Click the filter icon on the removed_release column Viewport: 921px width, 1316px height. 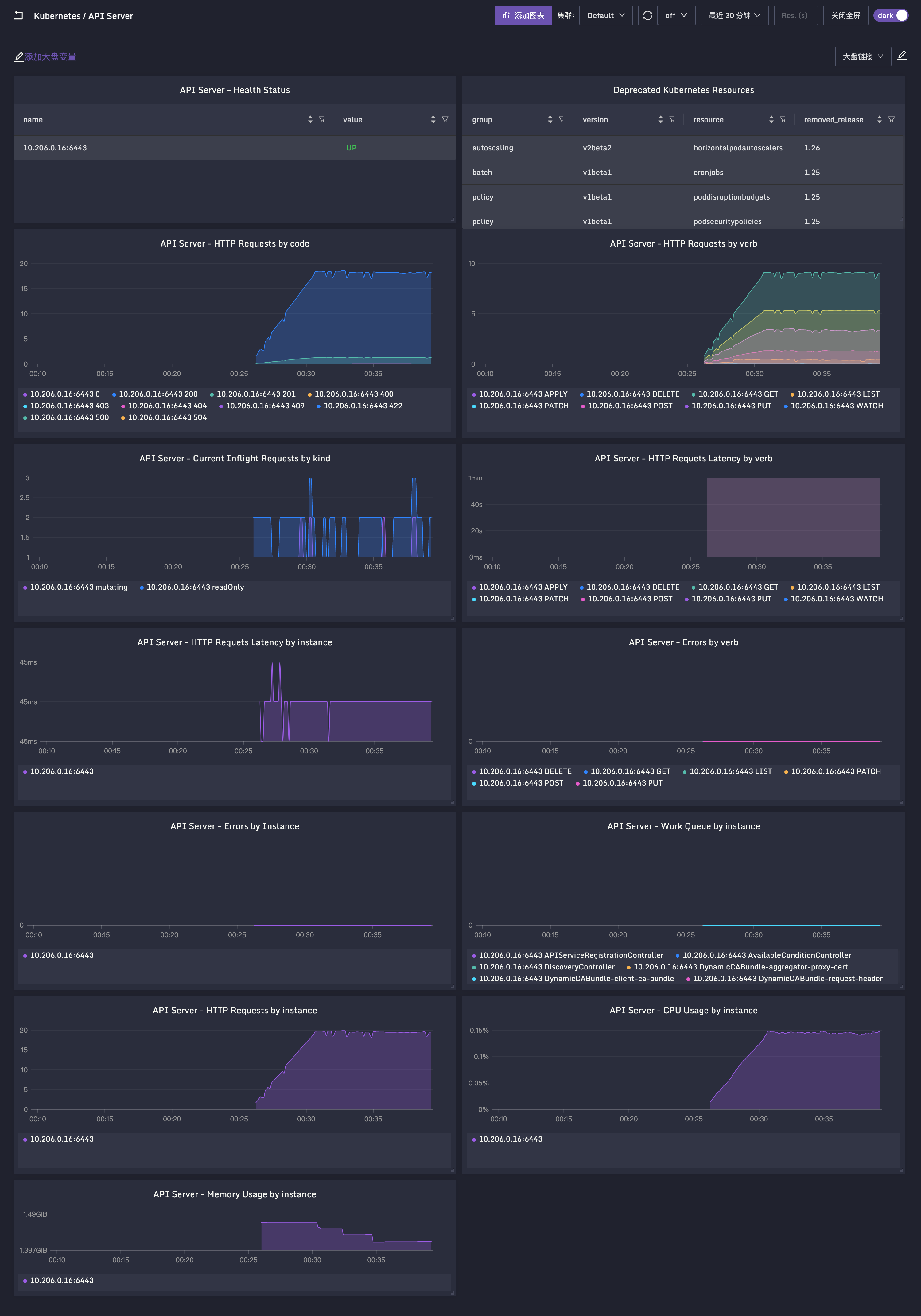[891, 119]
